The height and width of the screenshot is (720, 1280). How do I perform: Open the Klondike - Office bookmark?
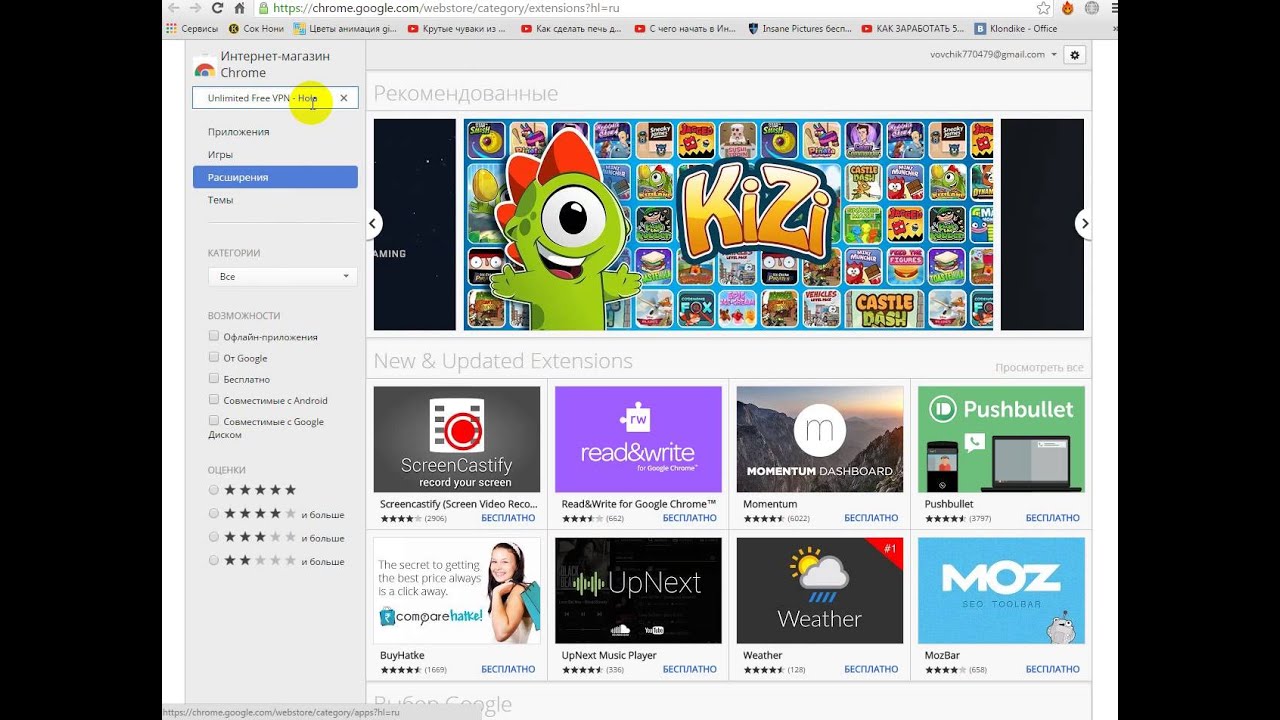click(x=1016, y=29)
